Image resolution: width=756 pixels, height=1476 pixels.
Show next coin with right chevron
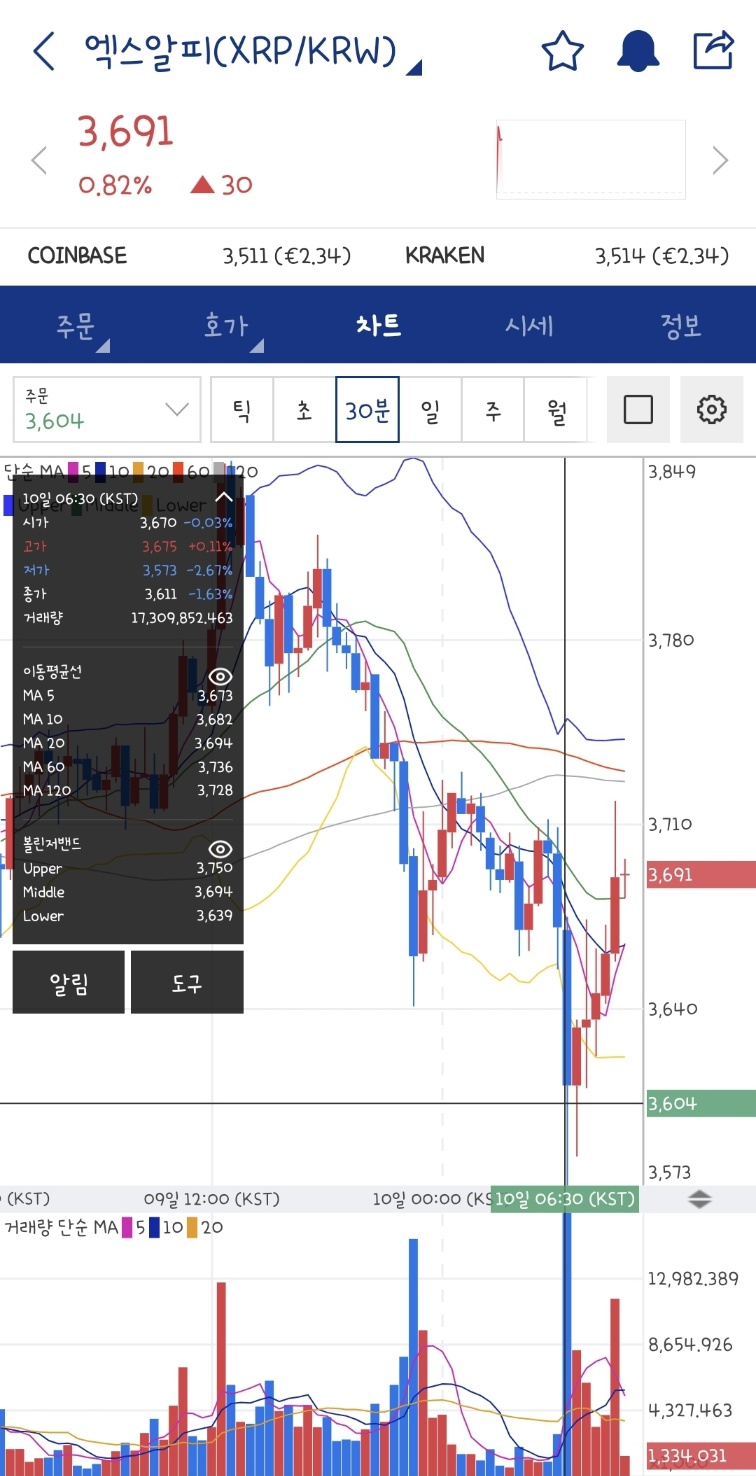720,160
